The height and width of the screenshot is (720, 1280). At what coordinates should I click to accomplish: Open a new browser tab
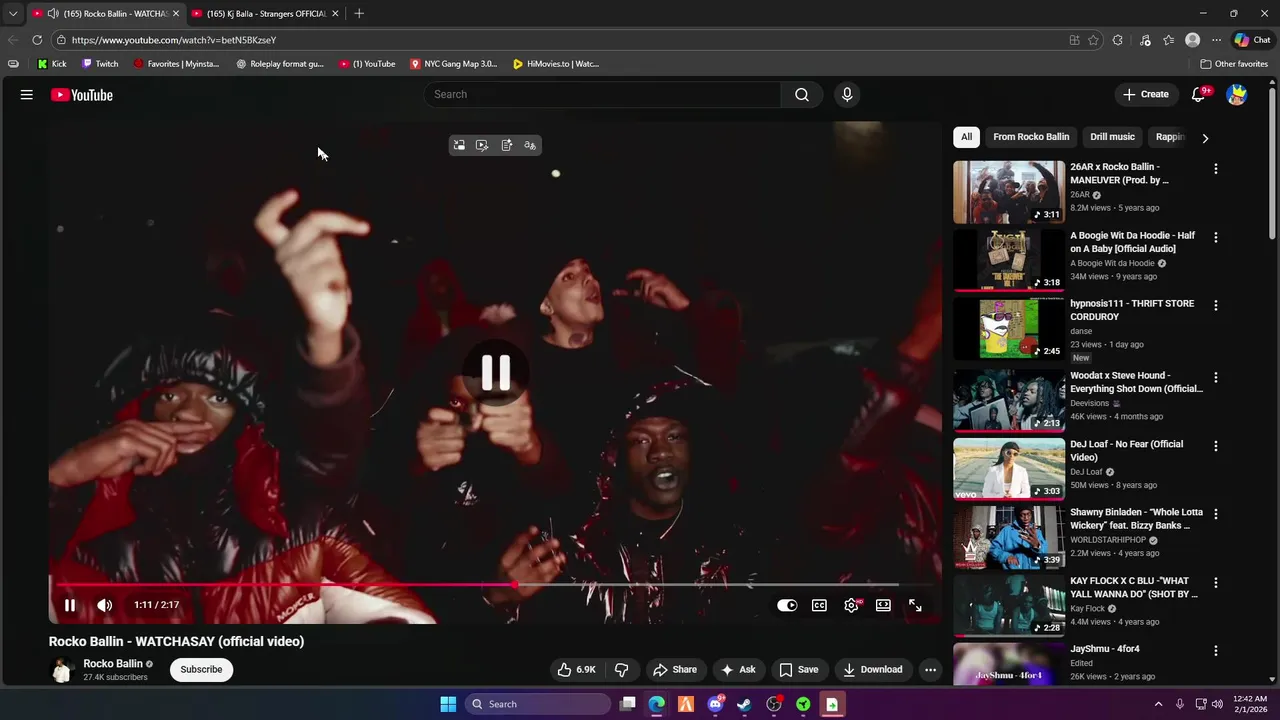point(359,13)
